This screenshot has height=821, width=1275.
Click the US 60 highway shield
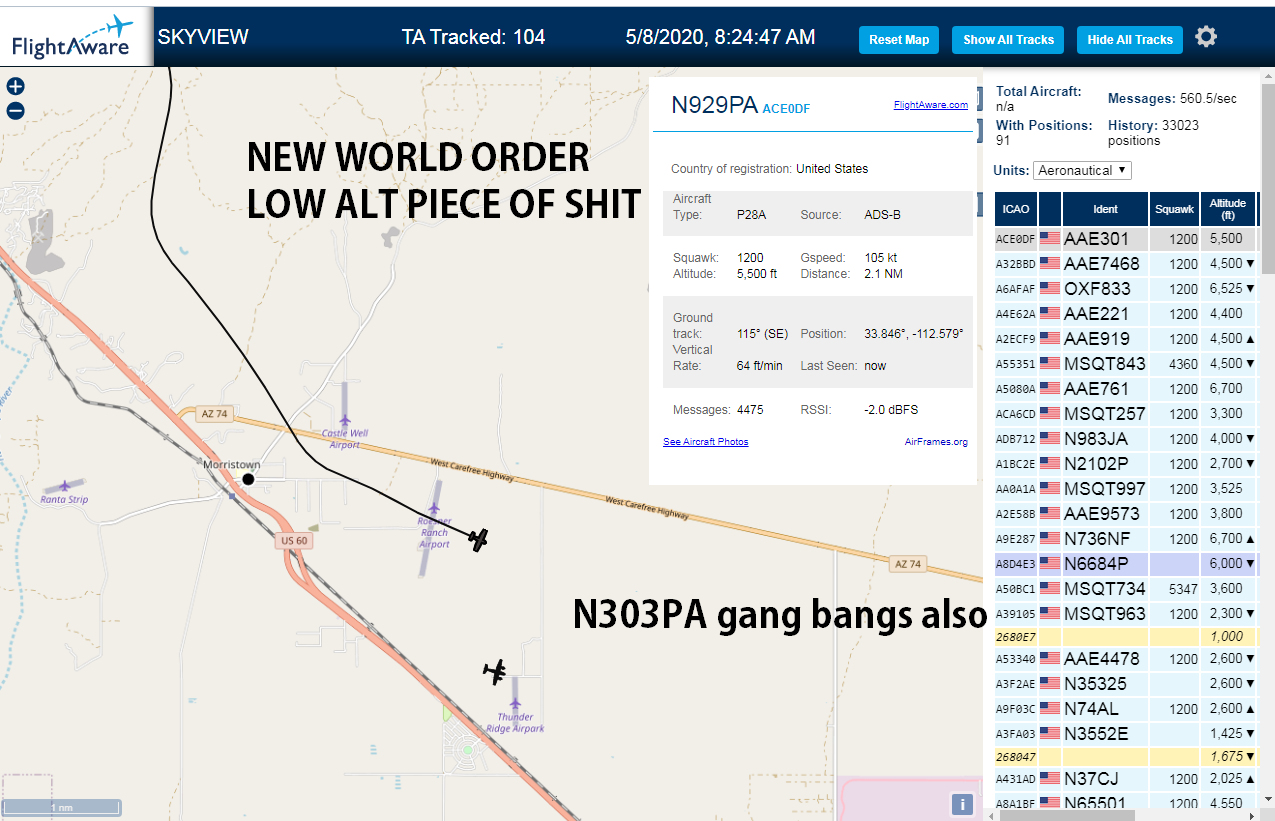tap(294, 540)
